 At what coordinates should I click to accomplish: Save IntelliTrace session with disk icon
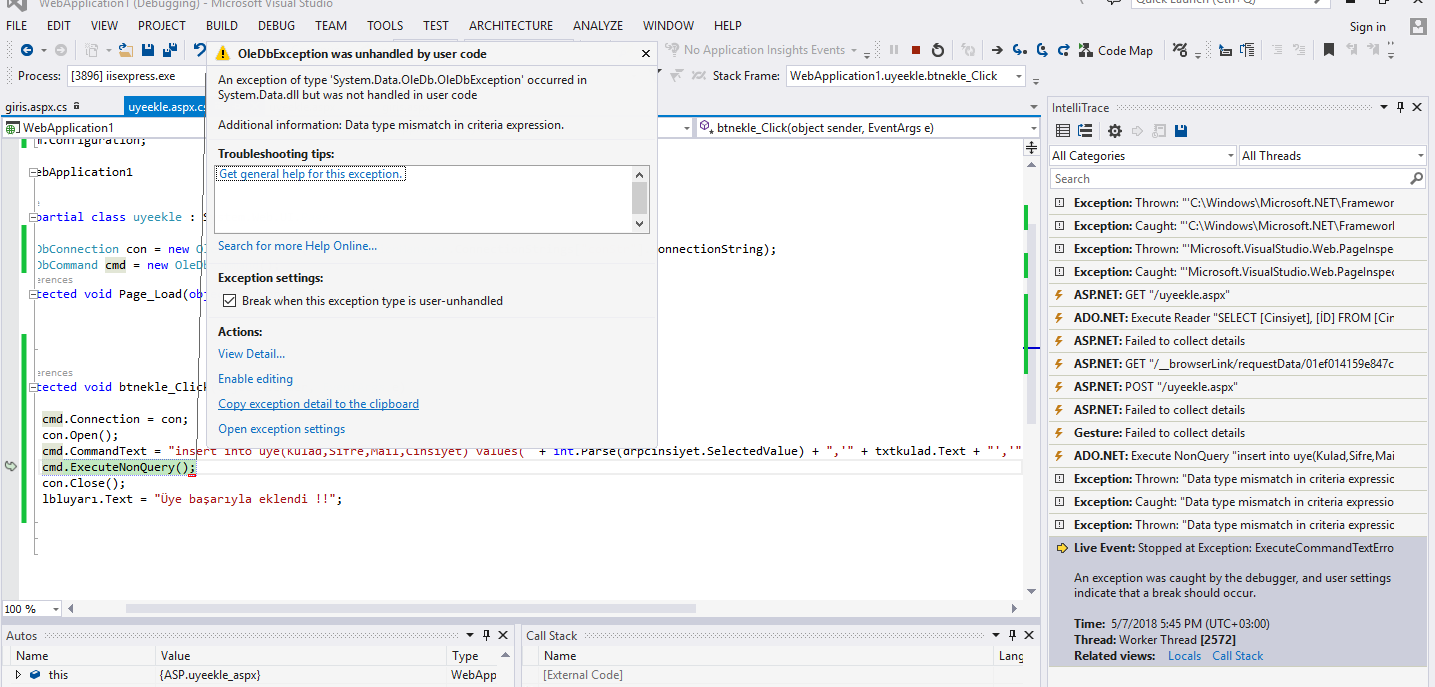point(1181,131)
